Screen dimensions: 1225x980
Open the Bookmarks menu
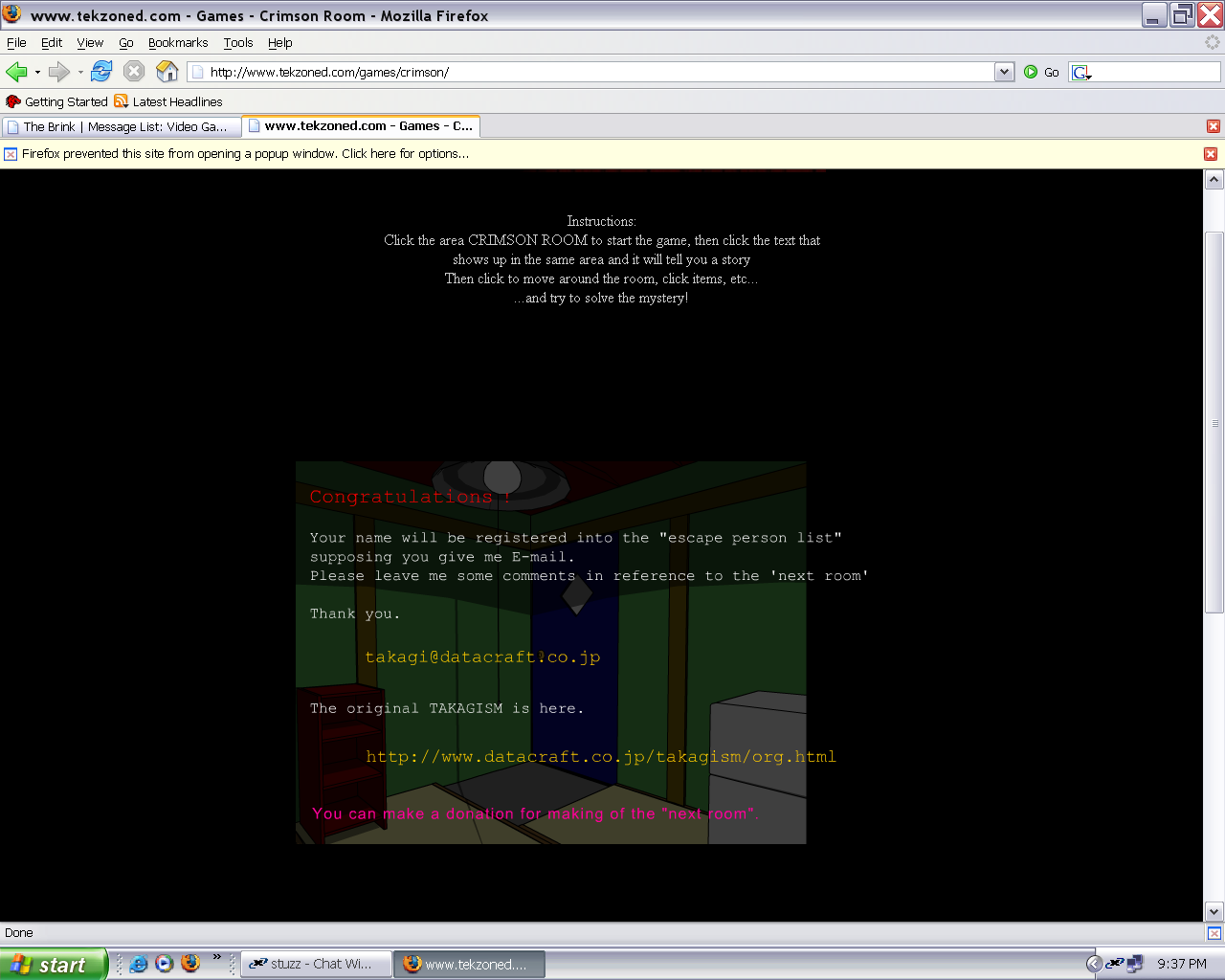pyautogui.click(x=178, y=43)
